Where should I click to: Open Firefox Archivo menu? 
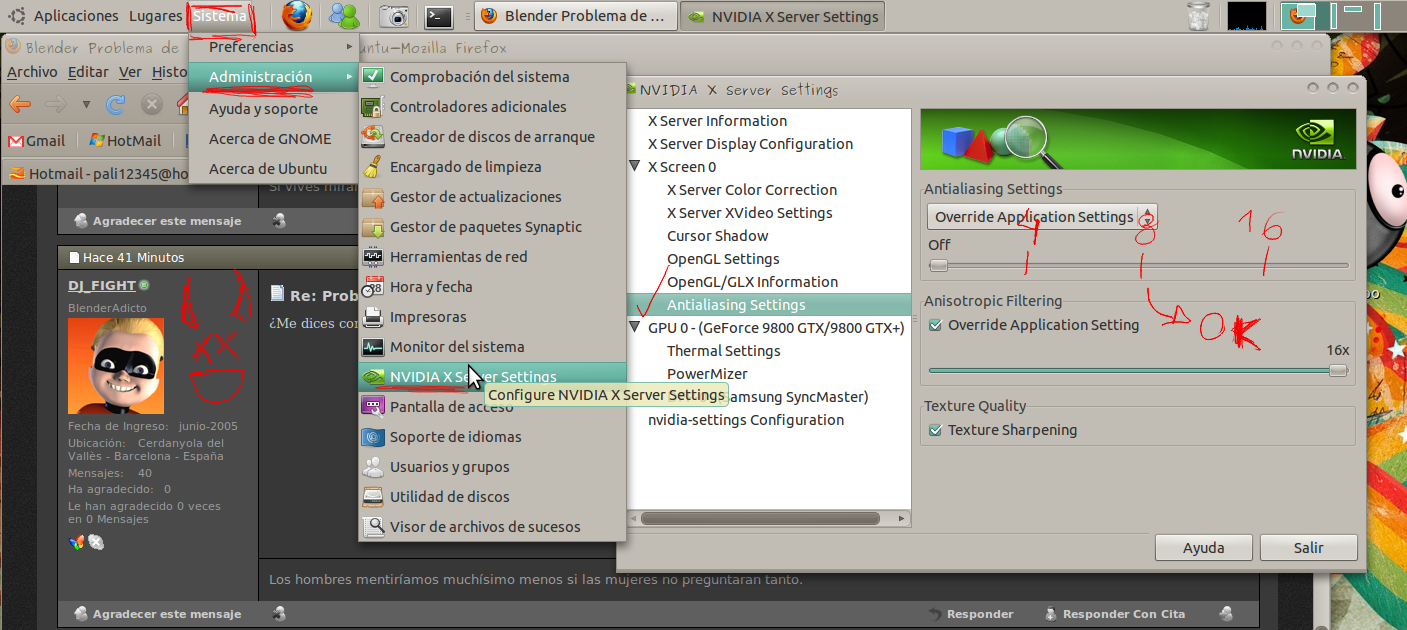point(32,72)
